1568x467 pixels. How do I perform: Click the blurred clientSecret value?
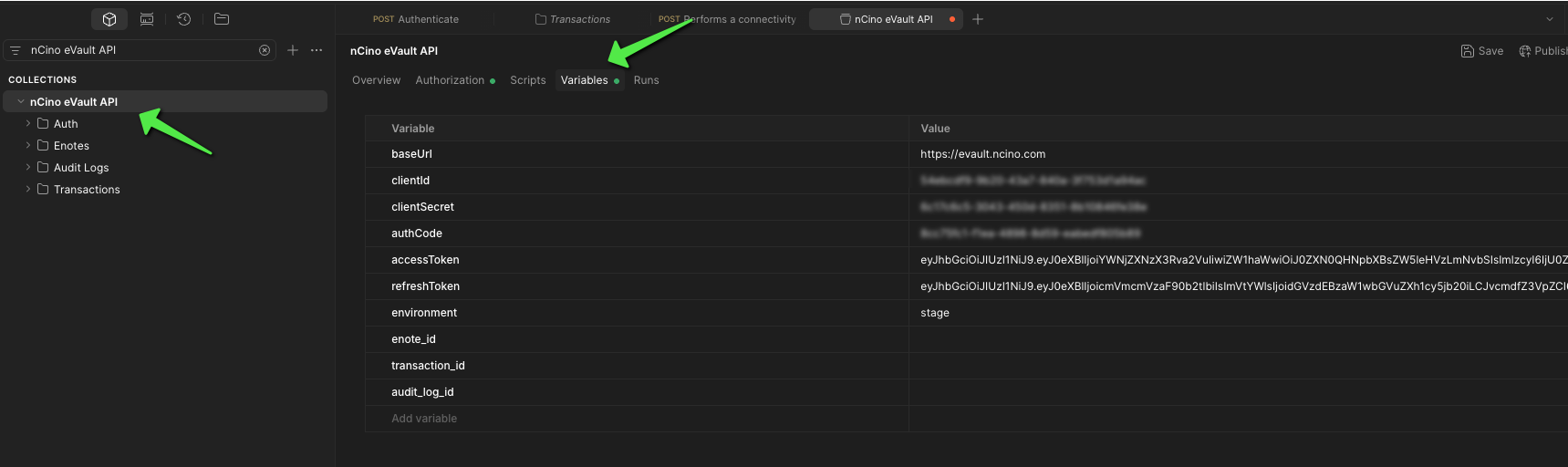1033,207
